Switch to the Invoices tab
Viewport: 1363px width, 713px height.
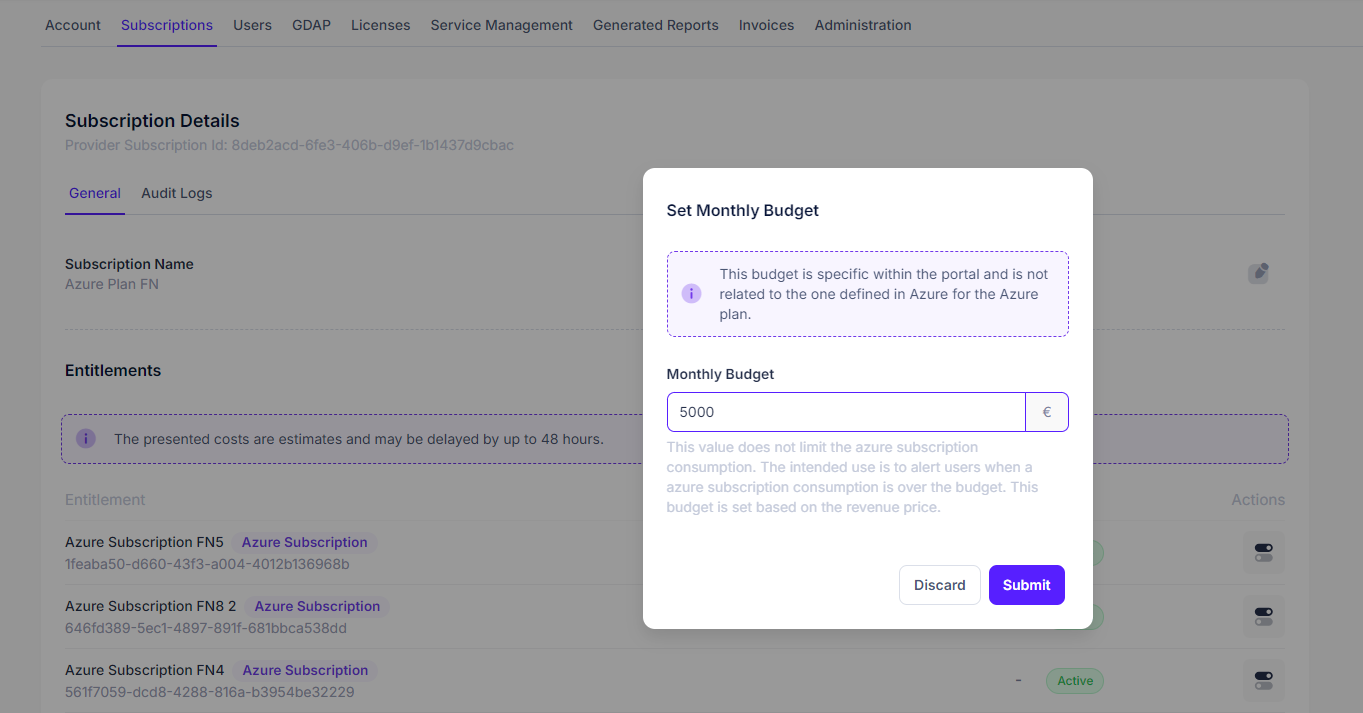click(766, 25)
